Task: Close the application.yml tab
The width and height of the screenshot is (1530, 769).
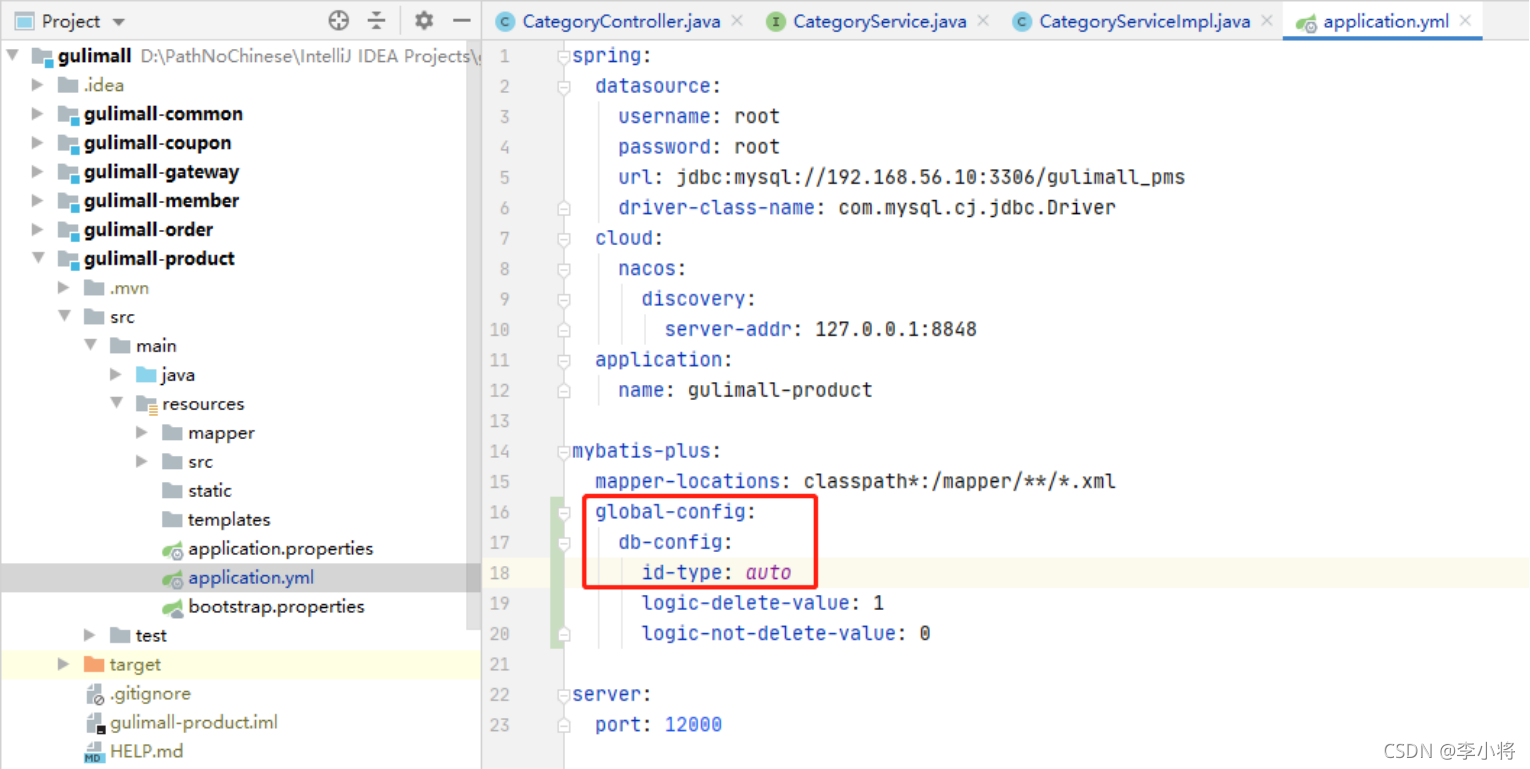Action: coord(1465,20)
